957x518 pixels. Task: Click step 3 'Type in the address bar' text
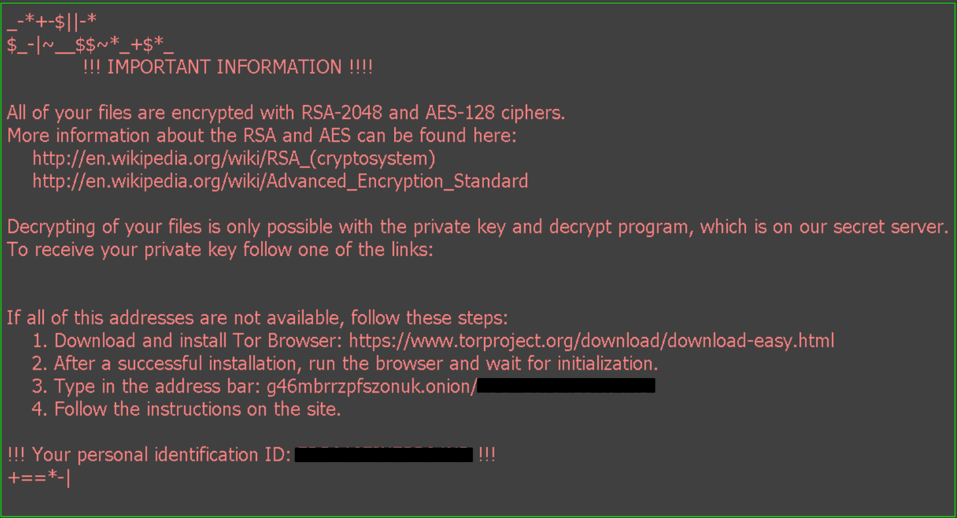click(158, 386)
